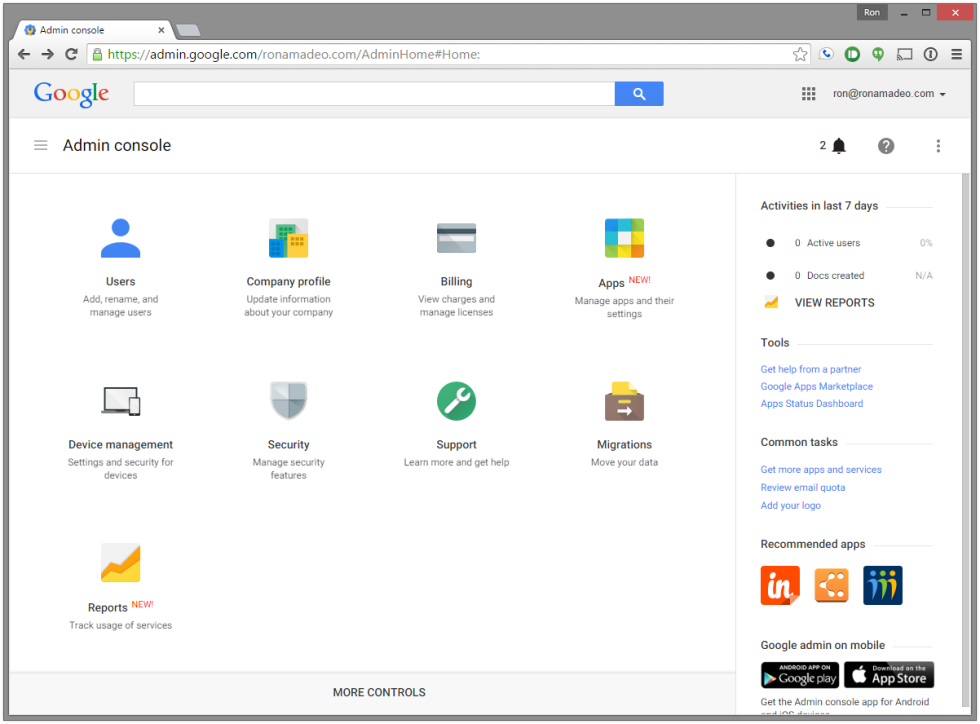Bookmark this page with the star icon
Screen dimensions: 980x724
[x=799, y=54]
